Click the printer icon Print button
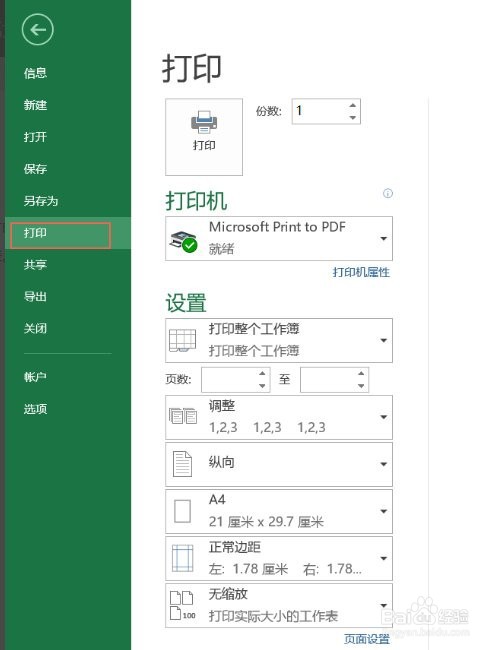Screen dimensions: 498x650 204,137
